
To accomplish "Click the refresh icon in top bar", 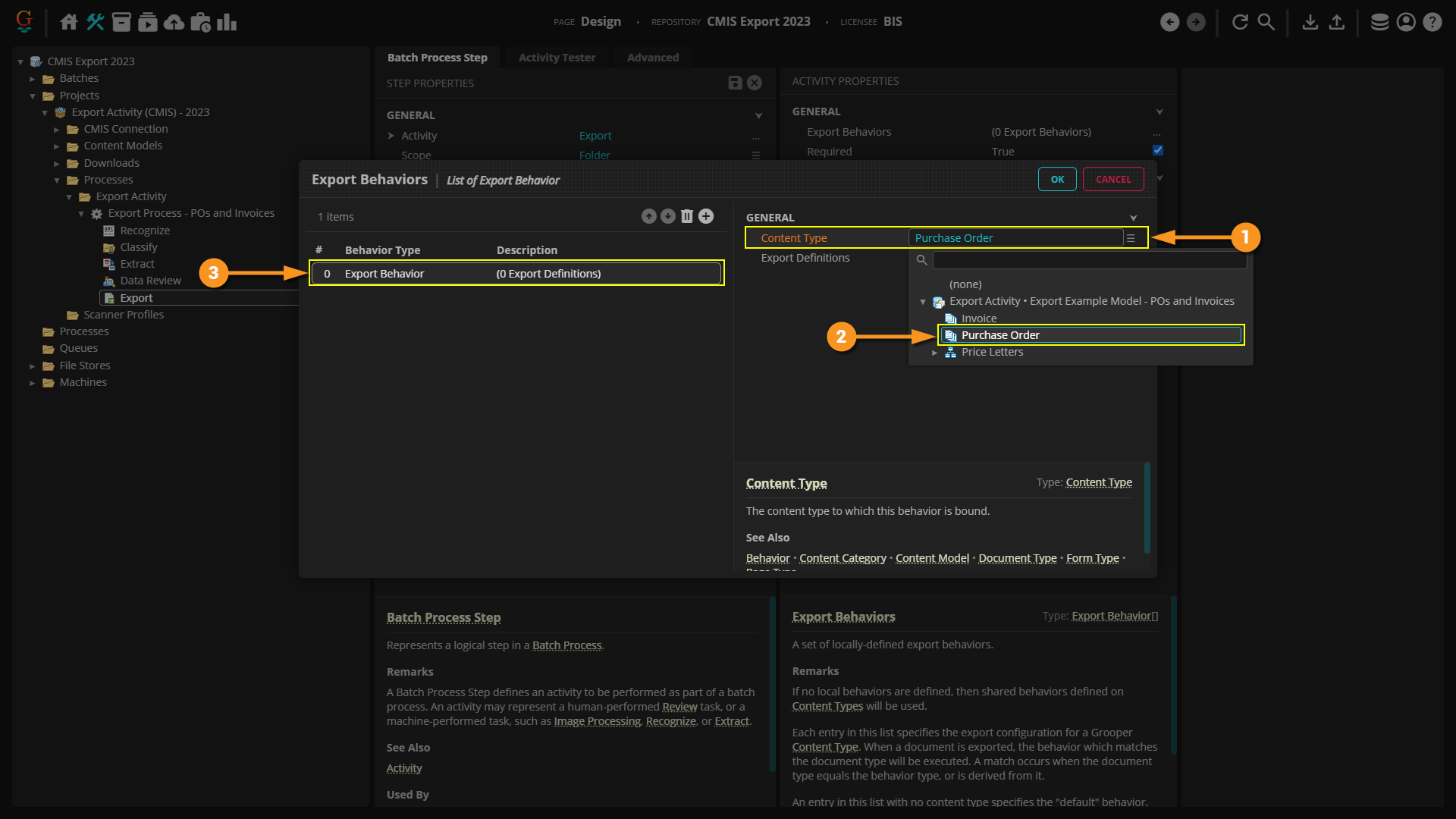I will (x=1240, y=22).
